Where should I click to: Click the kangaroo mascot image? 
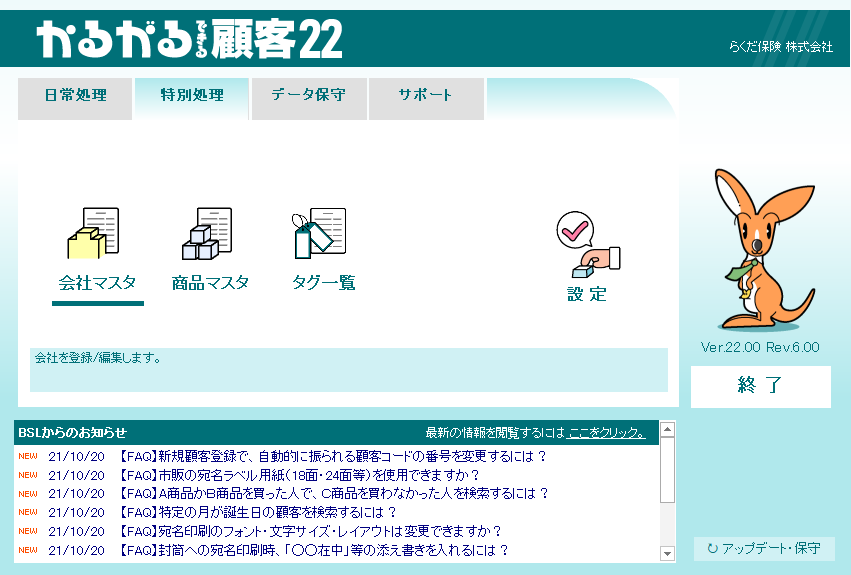click(765, 250)
